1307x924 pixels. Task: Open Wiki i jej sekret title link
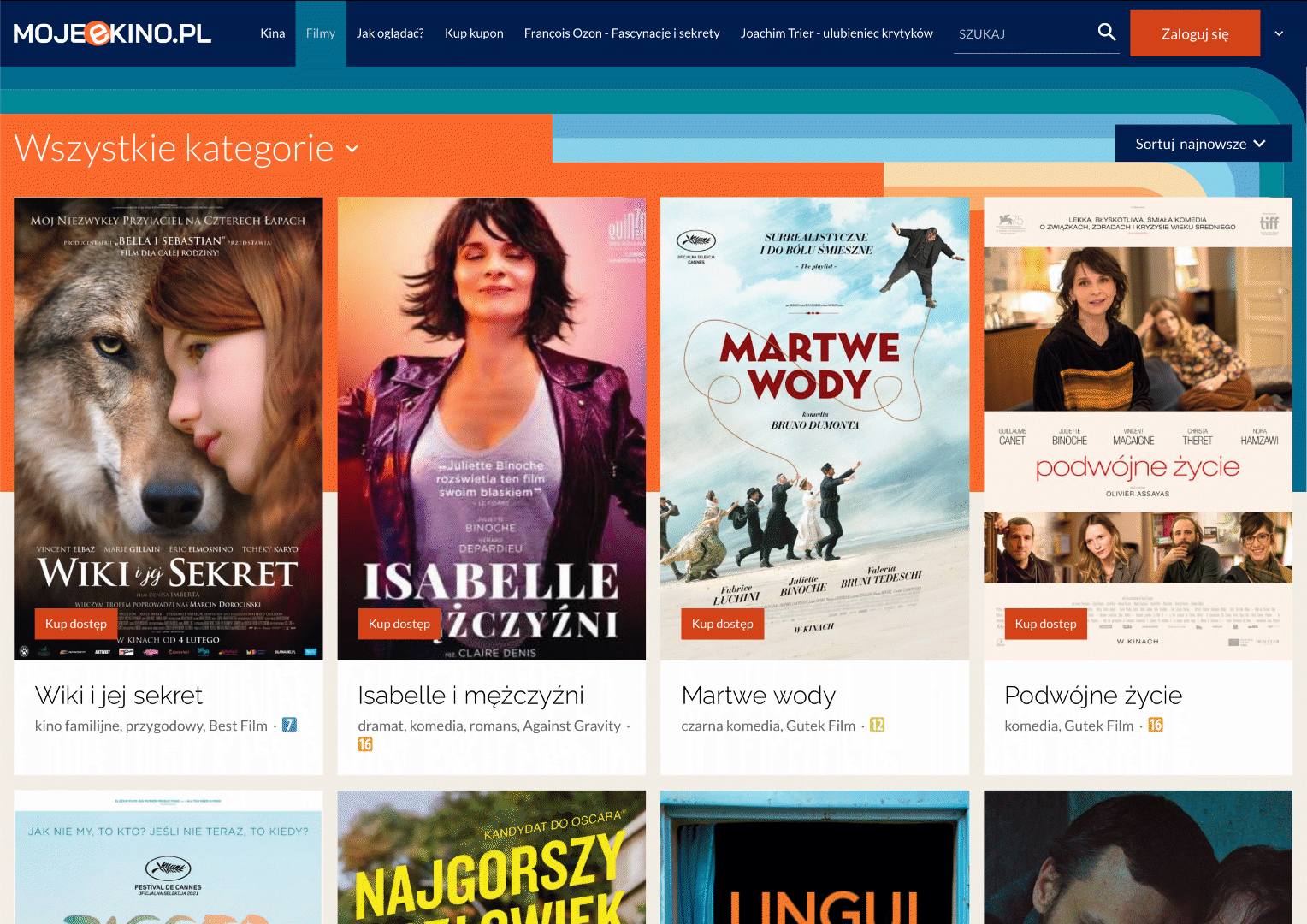[119, 696]
